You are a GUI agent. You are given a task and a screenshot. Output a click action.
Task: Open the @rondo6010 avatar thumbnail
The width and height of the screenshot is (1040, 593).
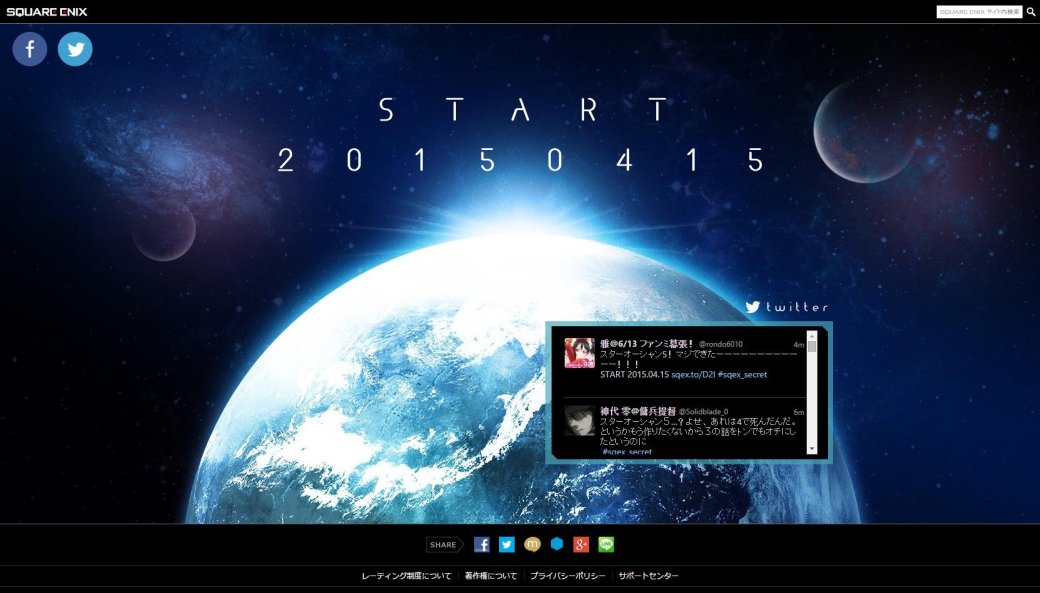pos(579,353)
